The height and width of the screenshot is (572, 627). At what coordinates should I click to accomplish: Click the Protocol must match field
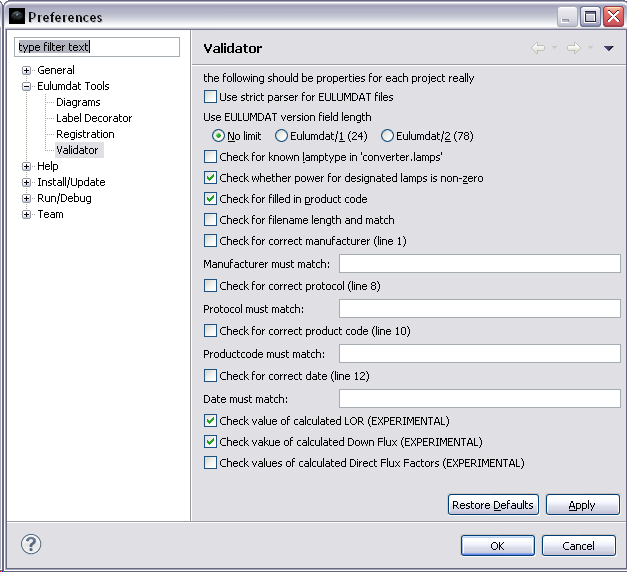[480, 308]
